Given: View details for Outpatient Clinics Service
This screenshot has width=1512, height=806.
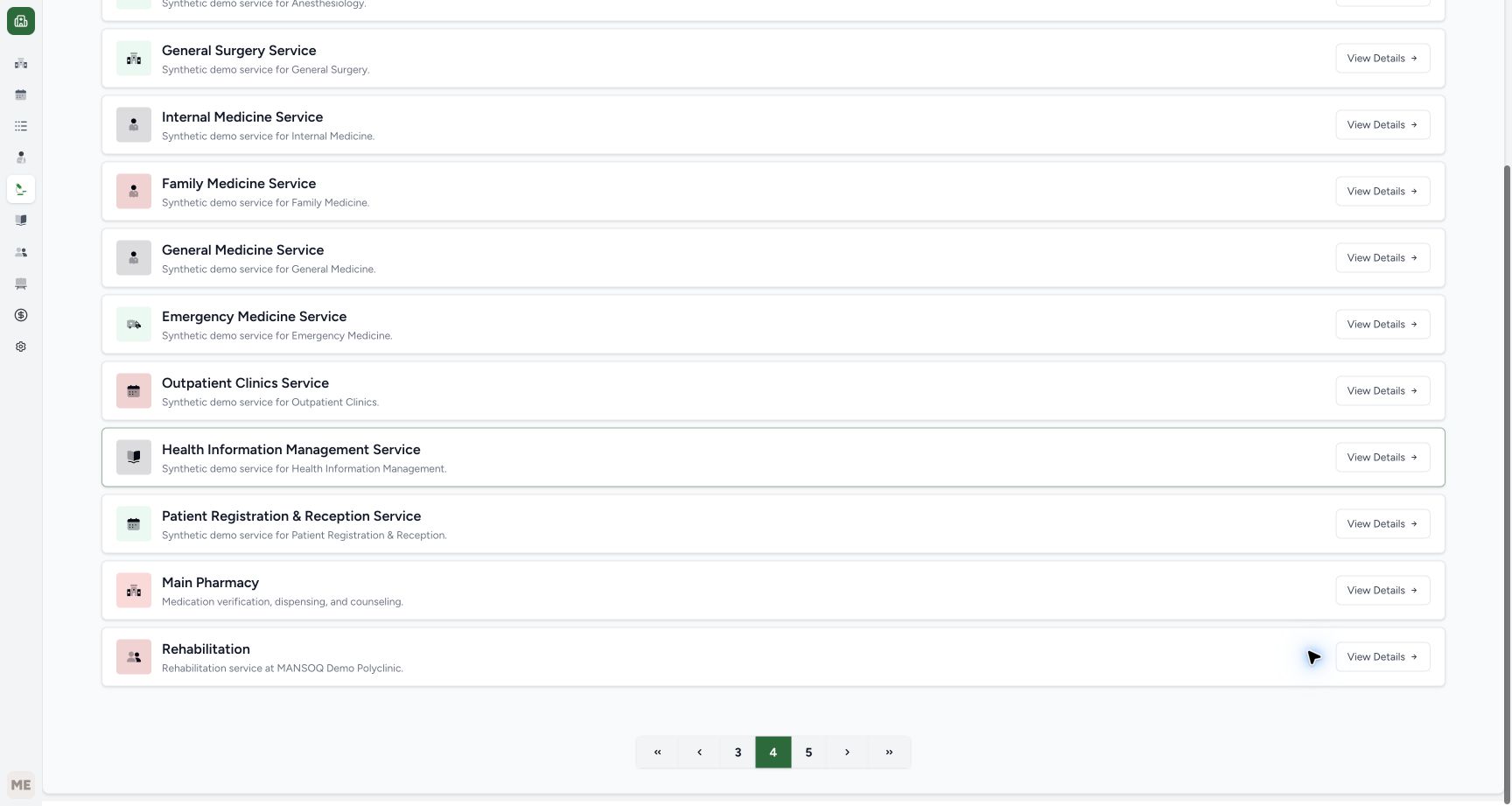Looking at the screenshot, I should 1382,391.
